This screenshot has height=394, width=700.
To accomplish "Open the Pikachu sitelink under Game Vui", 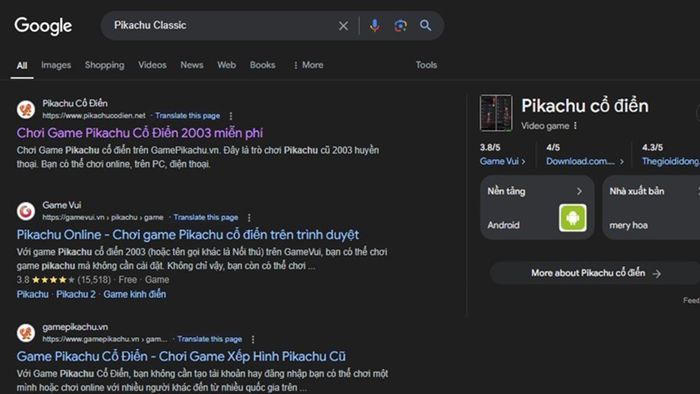I will 33,294.
